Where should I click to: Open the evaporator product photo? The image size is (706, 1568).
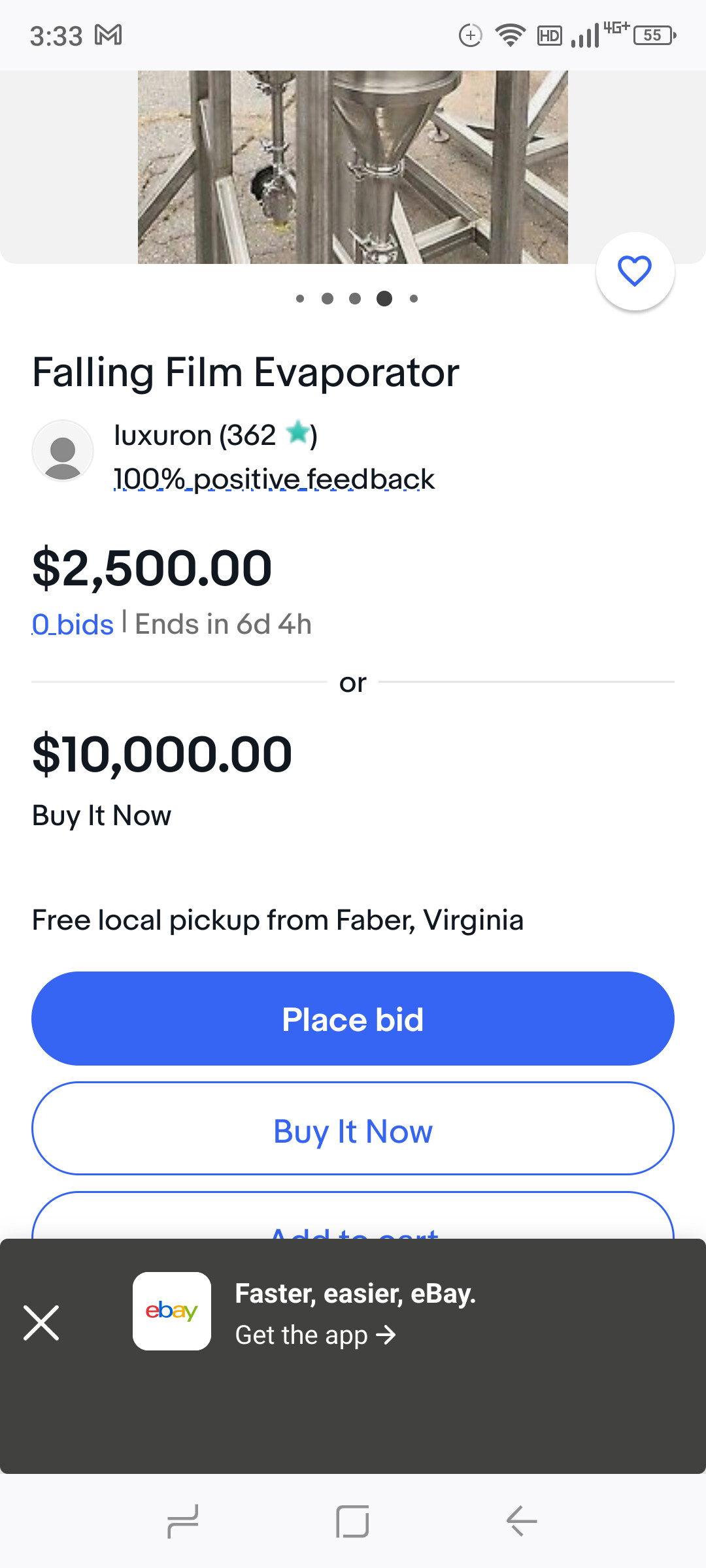[x=353, y=167]
